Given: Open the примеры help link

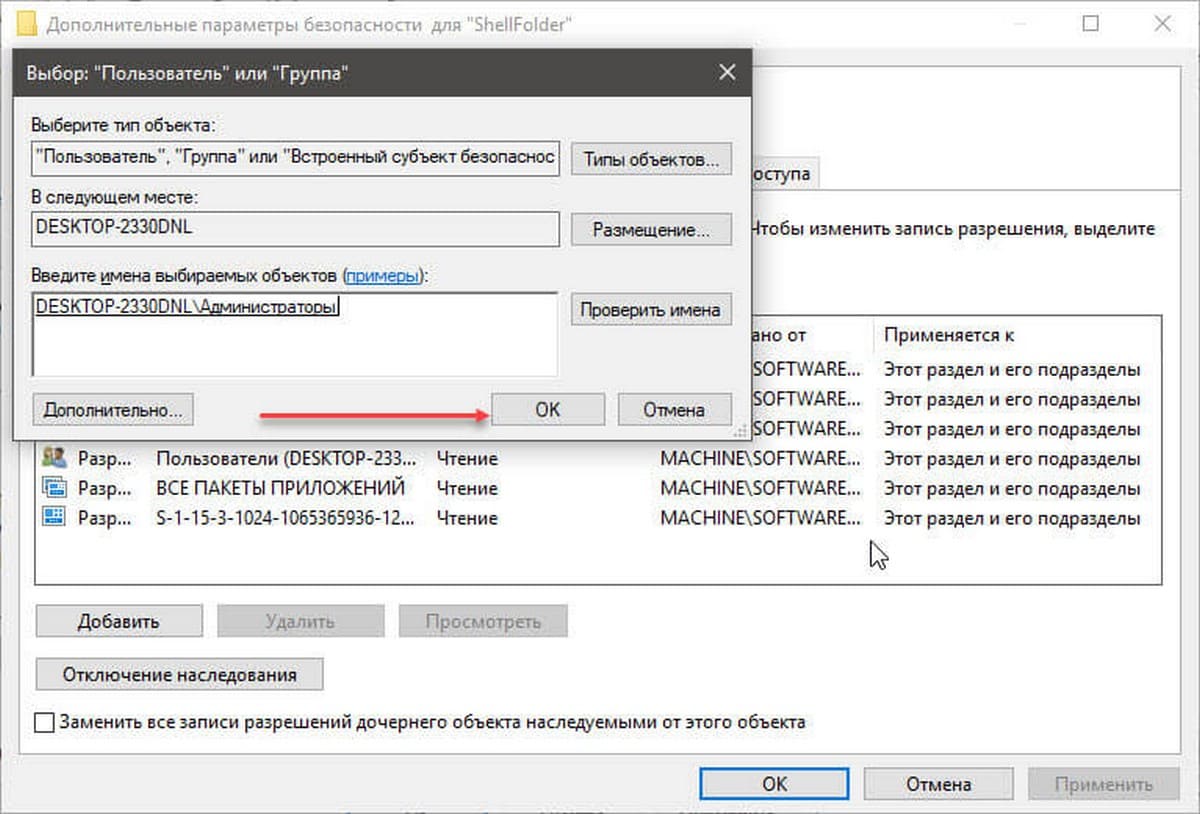Looking at the screenshot, I should pos(381,275).
